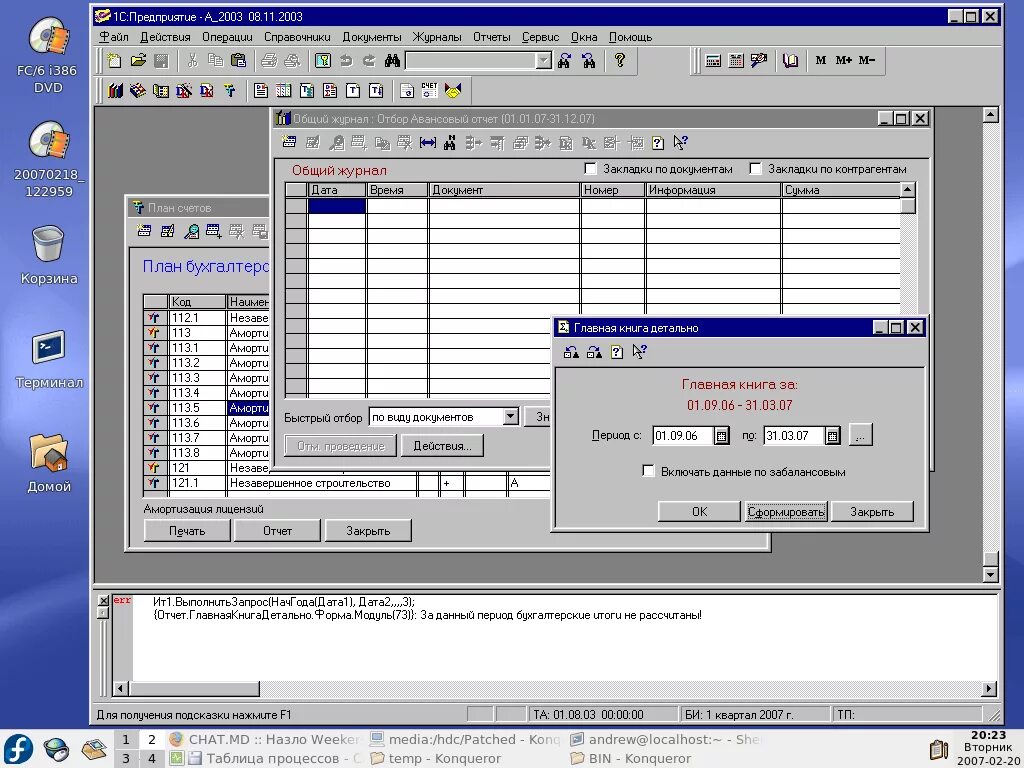Click scroll-up arrow of Общий журнал table
The height and width of the screenshot is (768, 1024).
click(x=907, y=190)
